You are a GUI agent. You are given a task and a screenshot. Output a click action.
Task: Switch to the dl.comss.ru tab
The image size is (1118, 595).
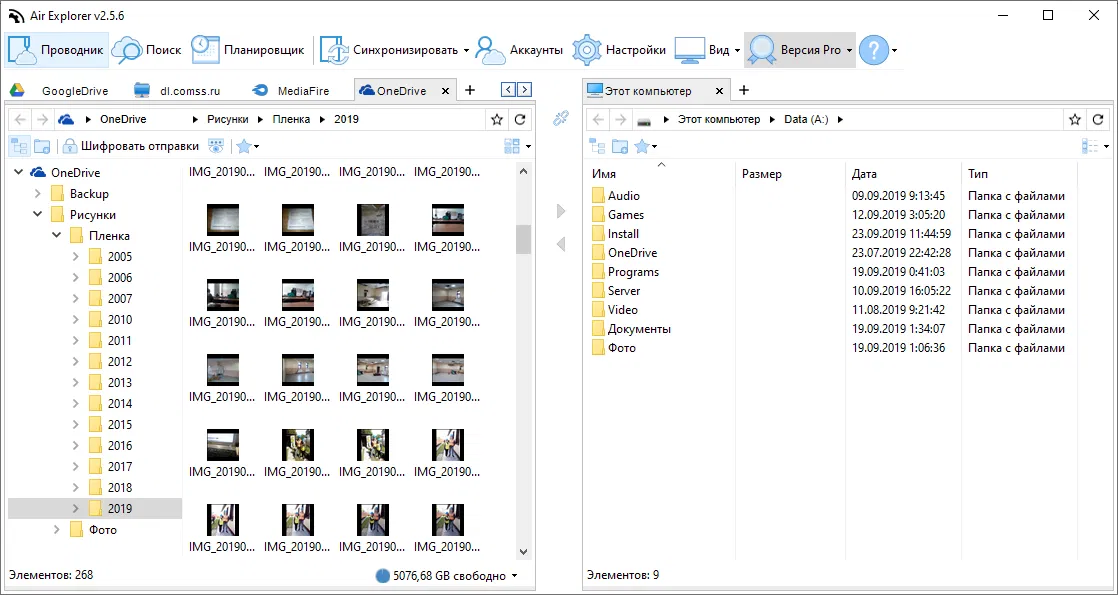pyautogui.click(x=178, y=91)
